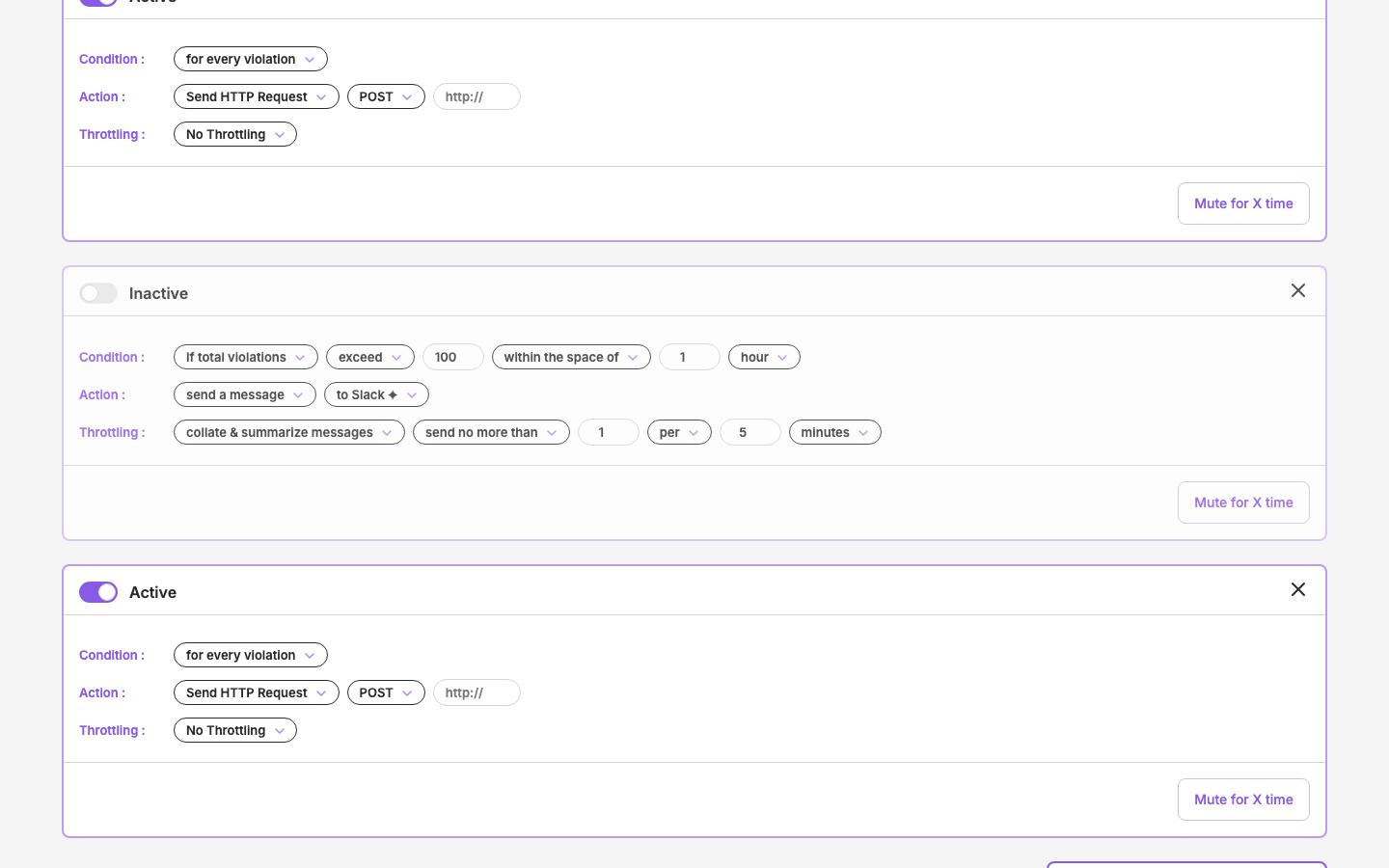1389x868 pixels.
Task: Remove the Inactive rule with its X icon
Action: coord(1298,290)
